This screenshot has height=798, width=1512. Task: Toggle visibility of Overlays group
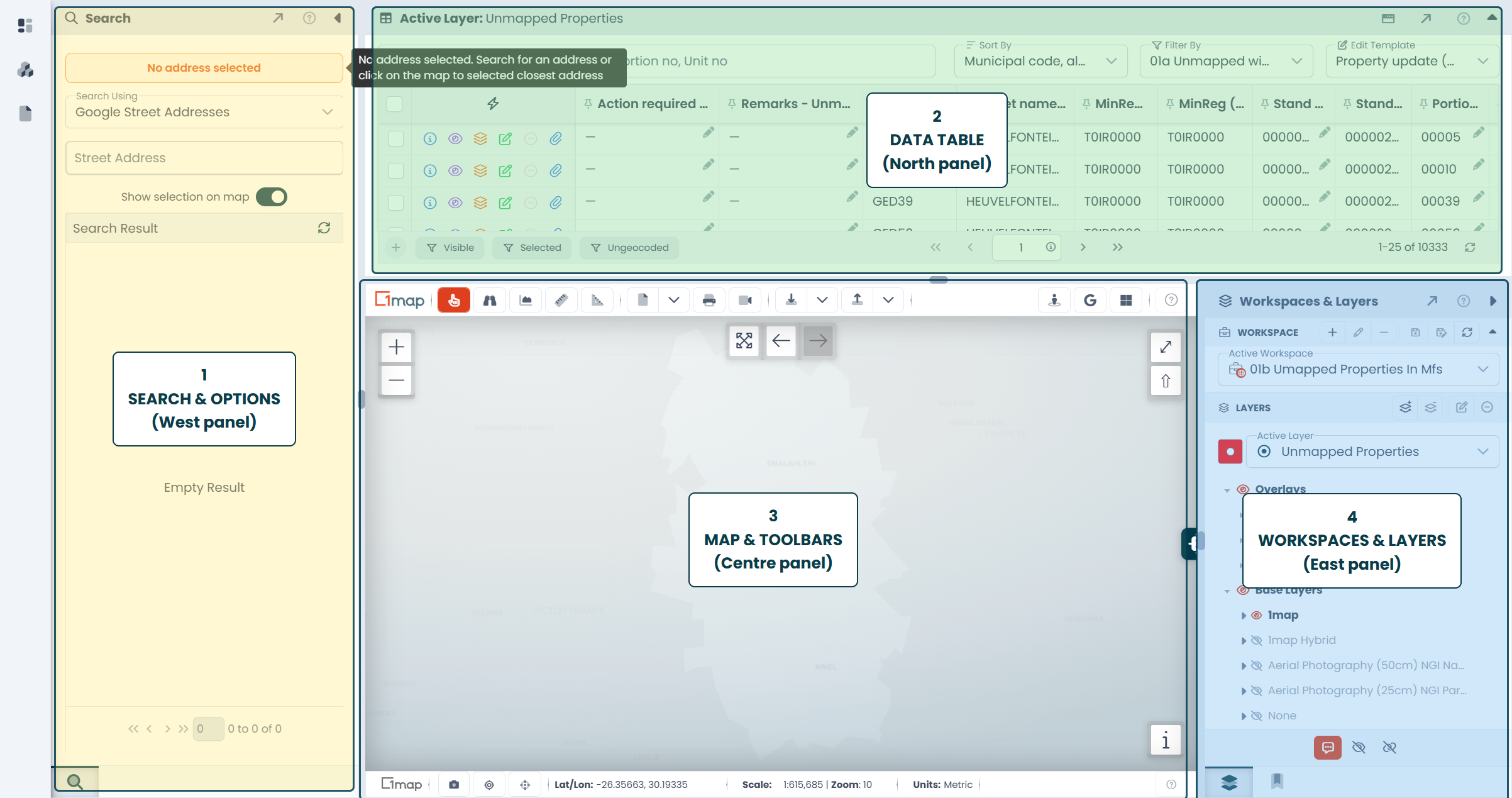(1243, 489)
